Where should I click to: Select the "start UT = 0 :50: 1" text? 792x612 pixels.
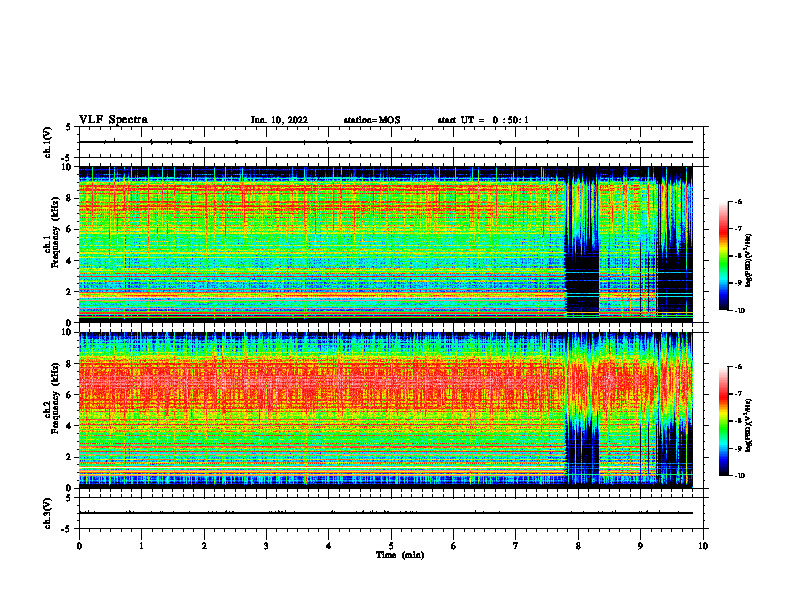point(483,120)
